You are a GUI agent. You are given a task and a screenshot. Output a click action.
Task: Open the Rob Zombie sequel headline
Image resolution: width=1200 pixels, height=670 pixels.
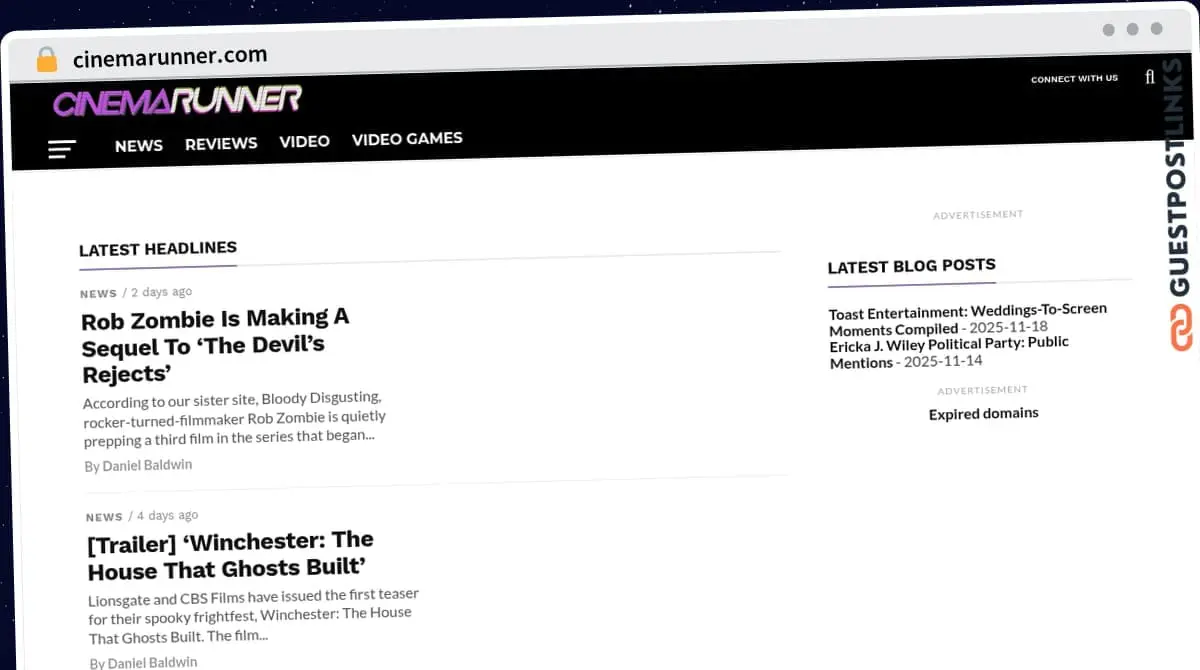point(215,346)
